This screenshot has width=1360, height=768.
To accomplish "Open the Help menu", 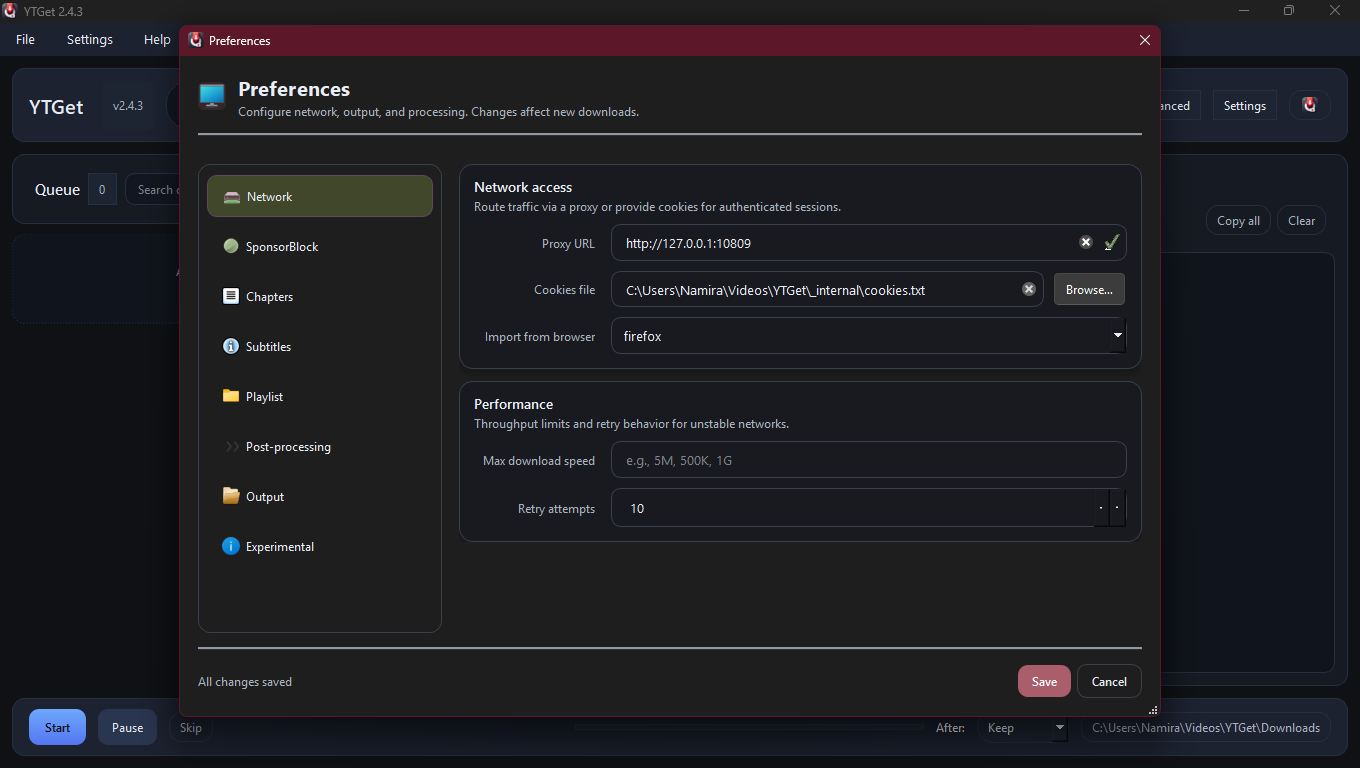I will coord(157,39).
